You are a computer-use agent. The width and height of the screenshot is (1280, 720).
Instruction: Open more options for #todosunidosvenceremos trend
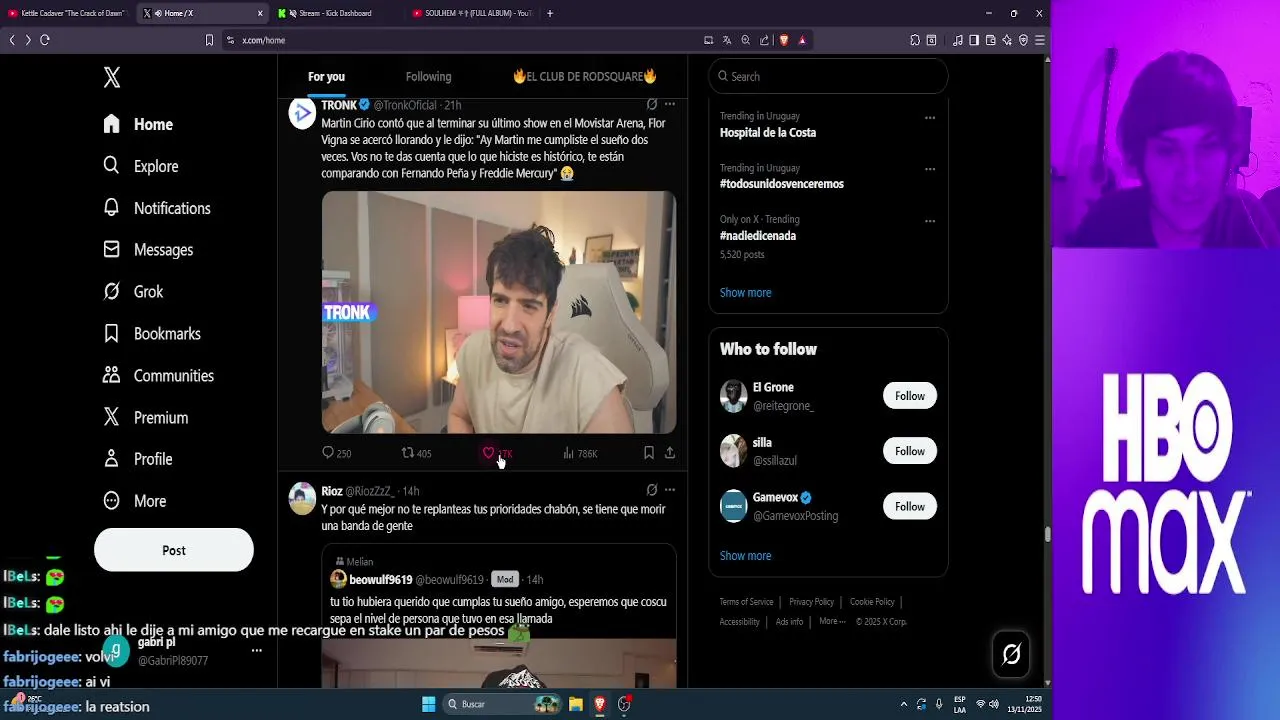pos(930,169)
